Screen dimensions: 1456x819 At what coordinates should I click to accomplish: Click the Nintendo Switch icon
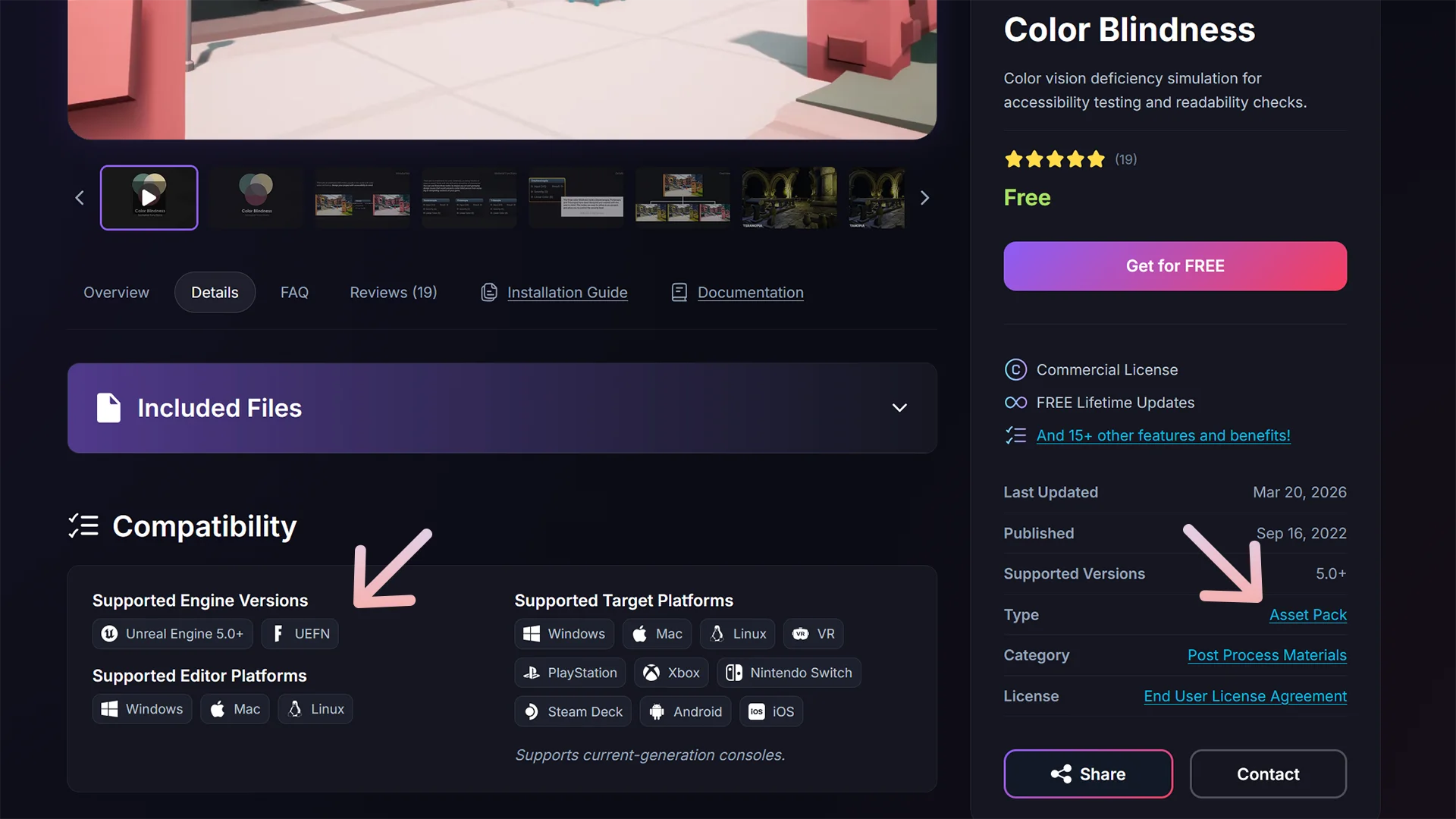point(734,673)
